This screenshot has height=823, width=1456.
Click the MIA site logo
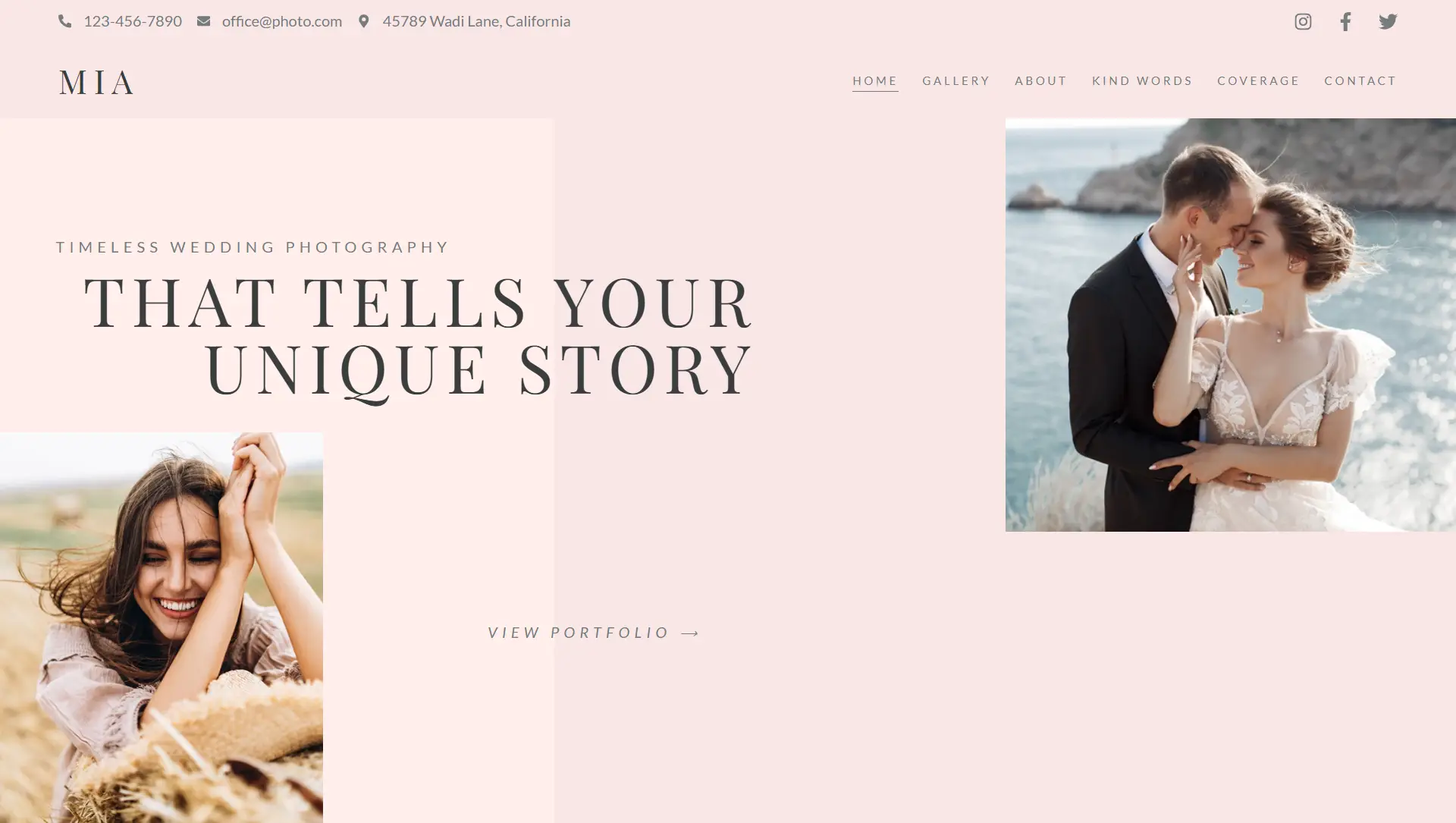pyautogui.click(x=96, y=82)
